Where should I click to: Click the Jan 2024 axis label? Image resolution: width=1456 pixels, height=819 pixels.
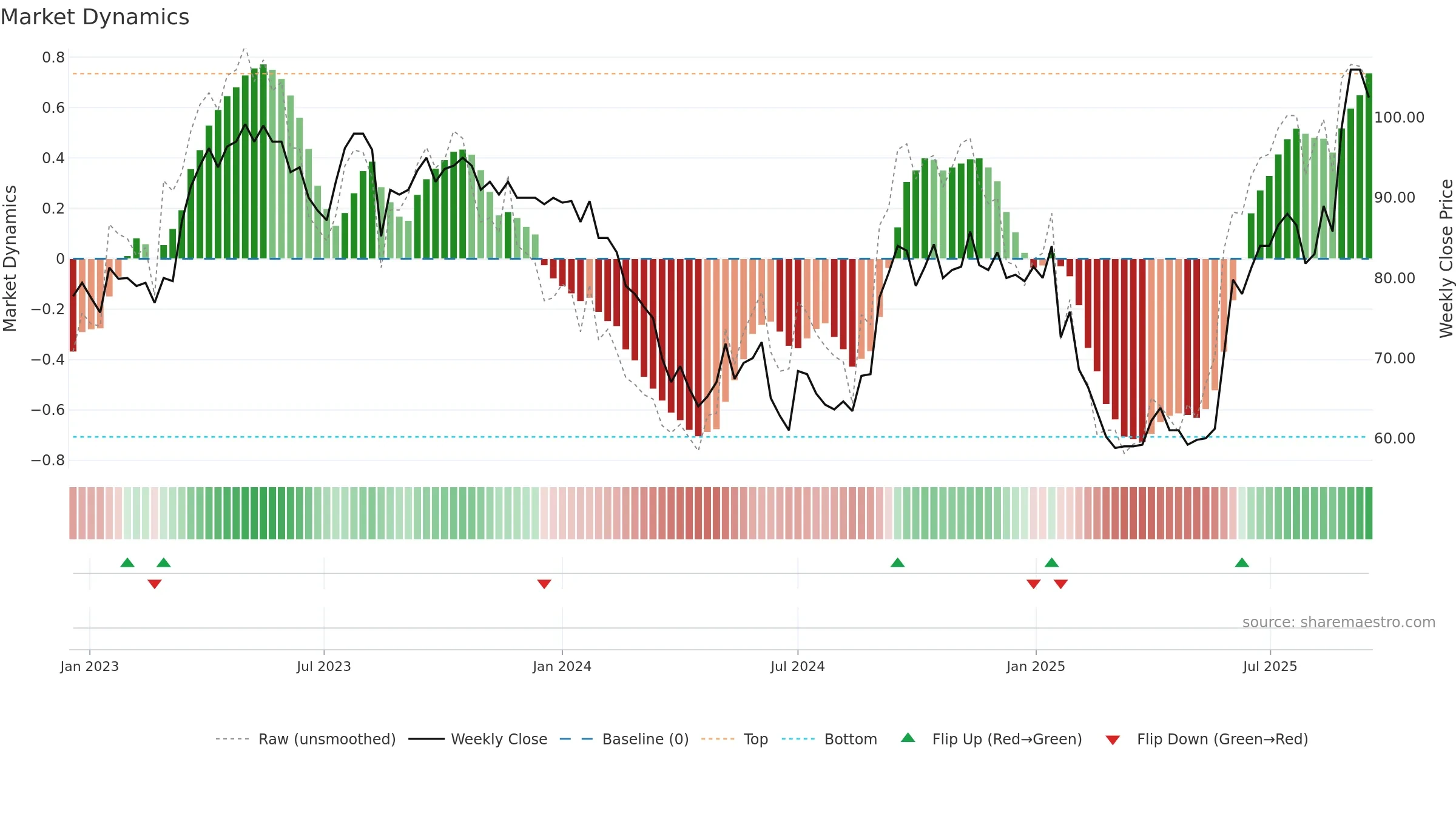[x=562, y=666]
